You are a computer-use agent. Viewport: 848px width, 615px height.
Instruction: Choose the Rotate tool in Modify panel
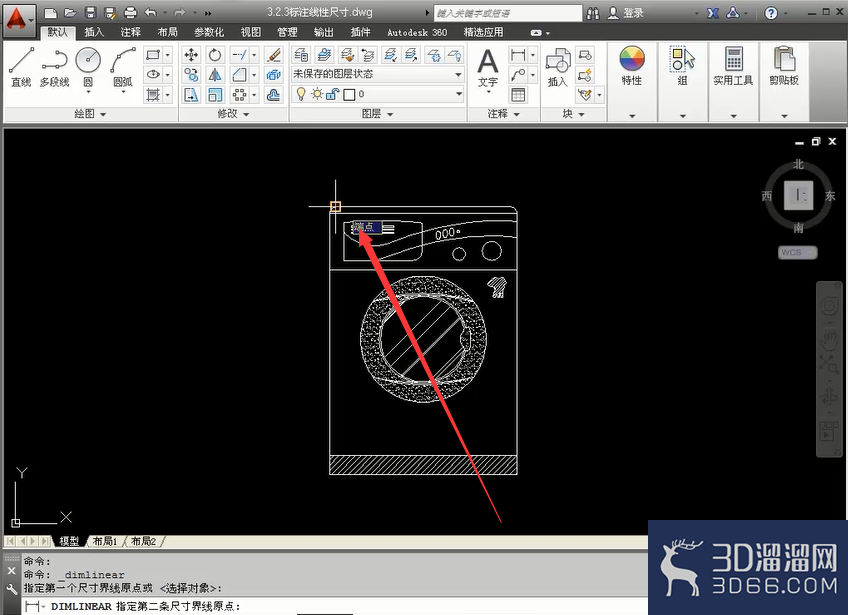(215, 55)
